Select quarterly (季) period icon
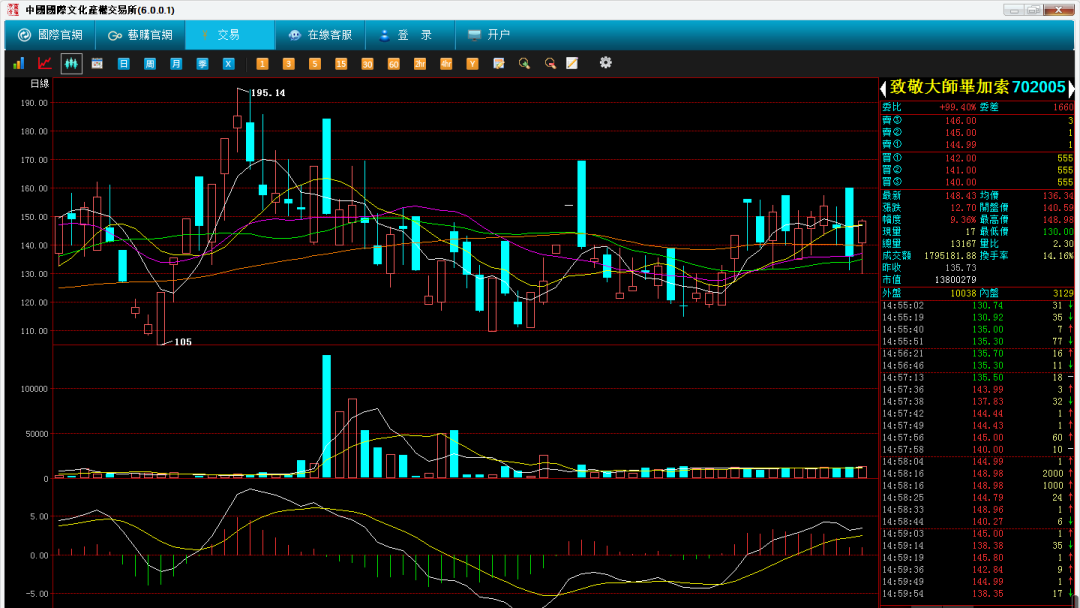Viewport: 1080px width, 608px height. click(202, 63)
